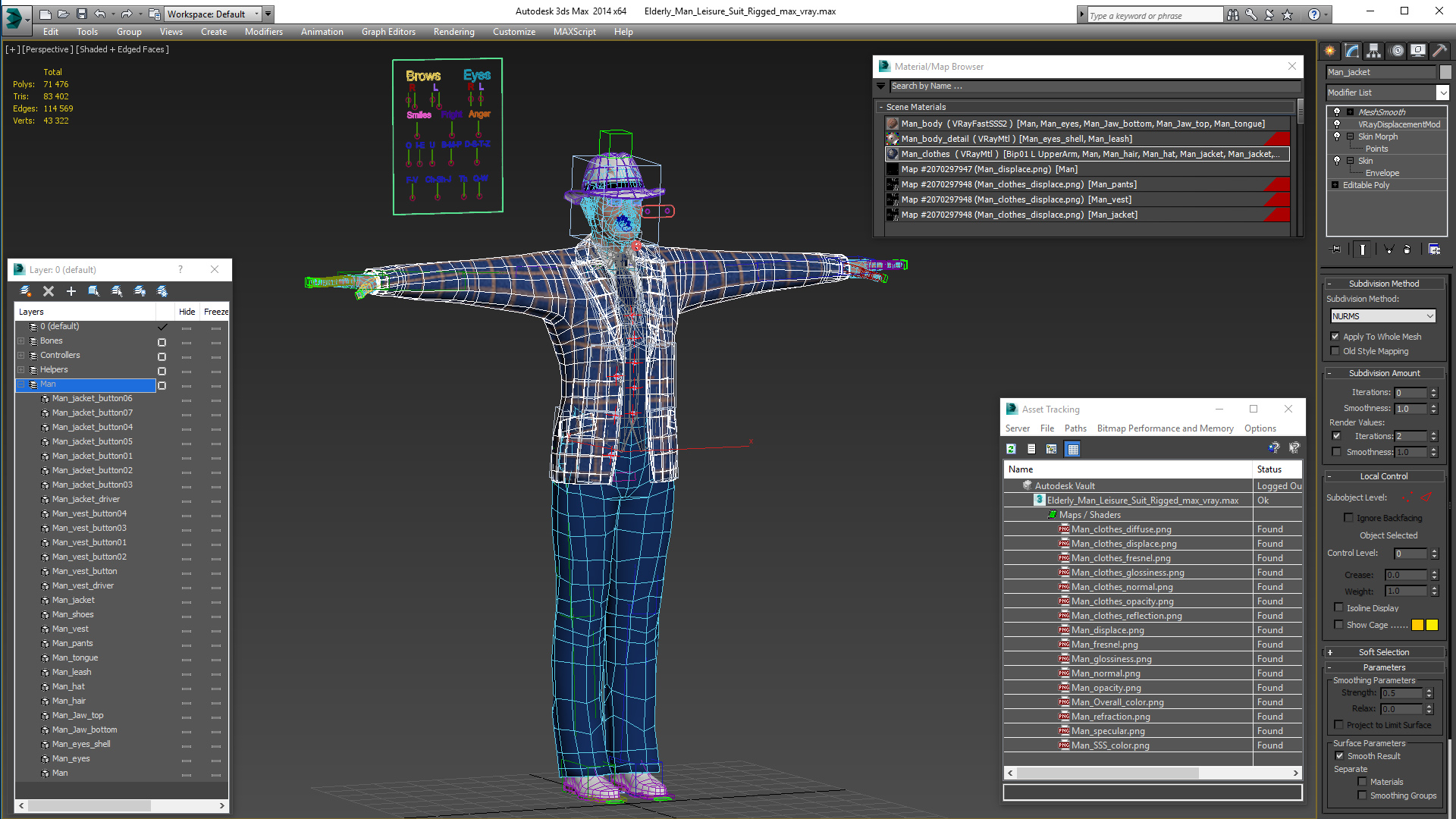
Task: Open the Motion command panel tab
Action: (1397, 51)
